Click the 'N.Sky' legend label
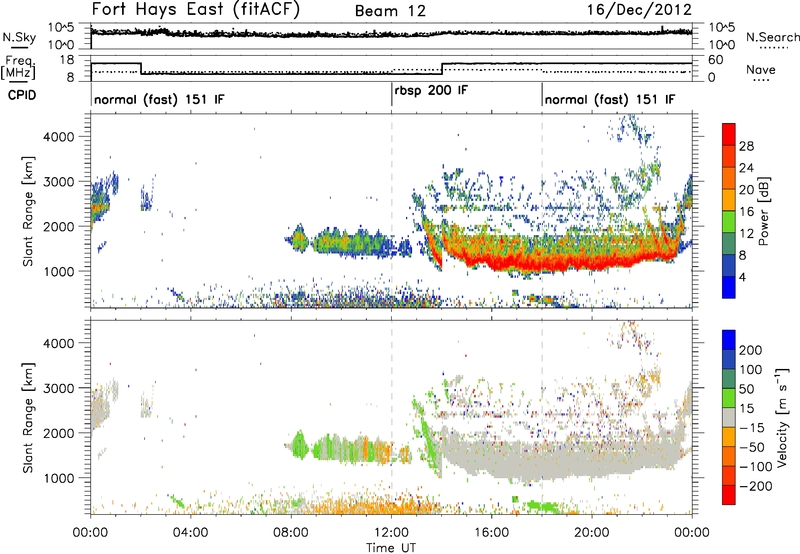This screenshot has height=554, width=800. tap(19, 37)
